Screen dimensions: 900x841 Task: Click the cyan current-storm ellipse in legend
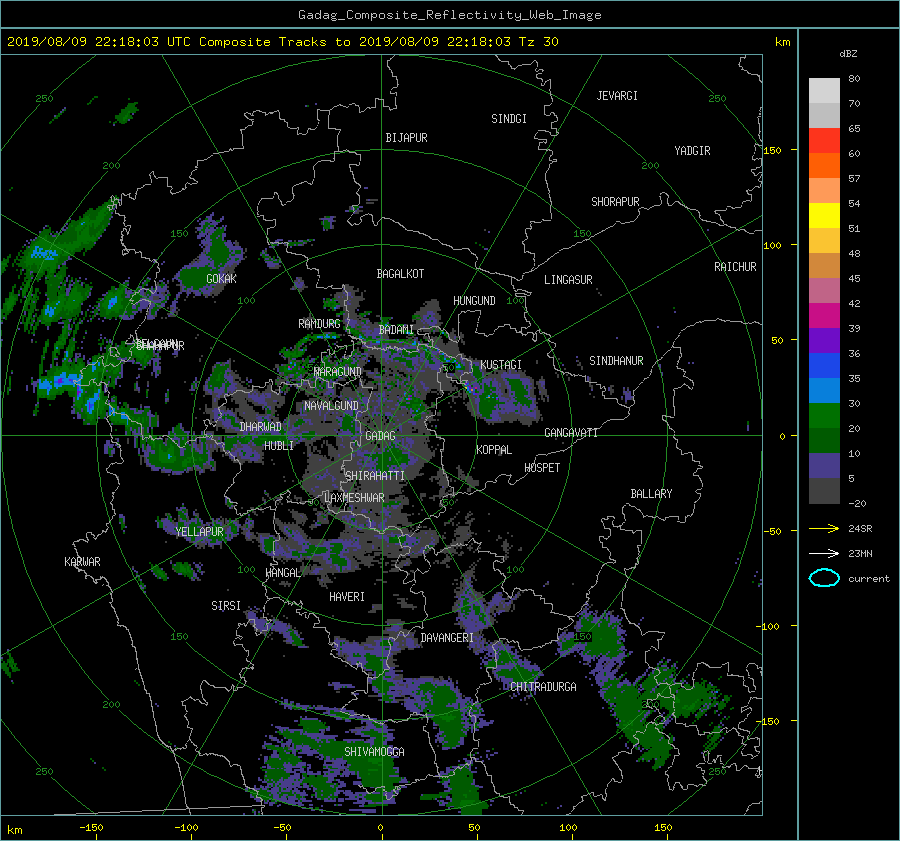(x=824, y=578)
